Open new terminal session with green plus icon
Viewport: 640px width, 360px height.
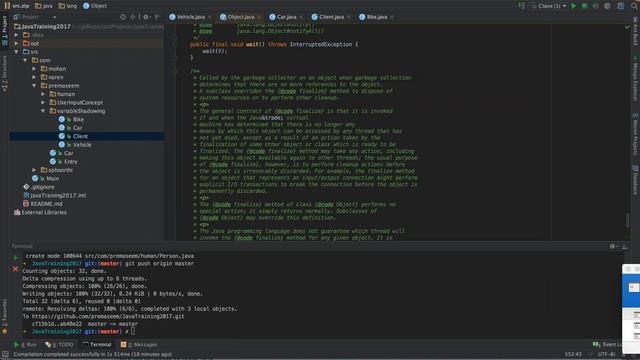point(16,258)
